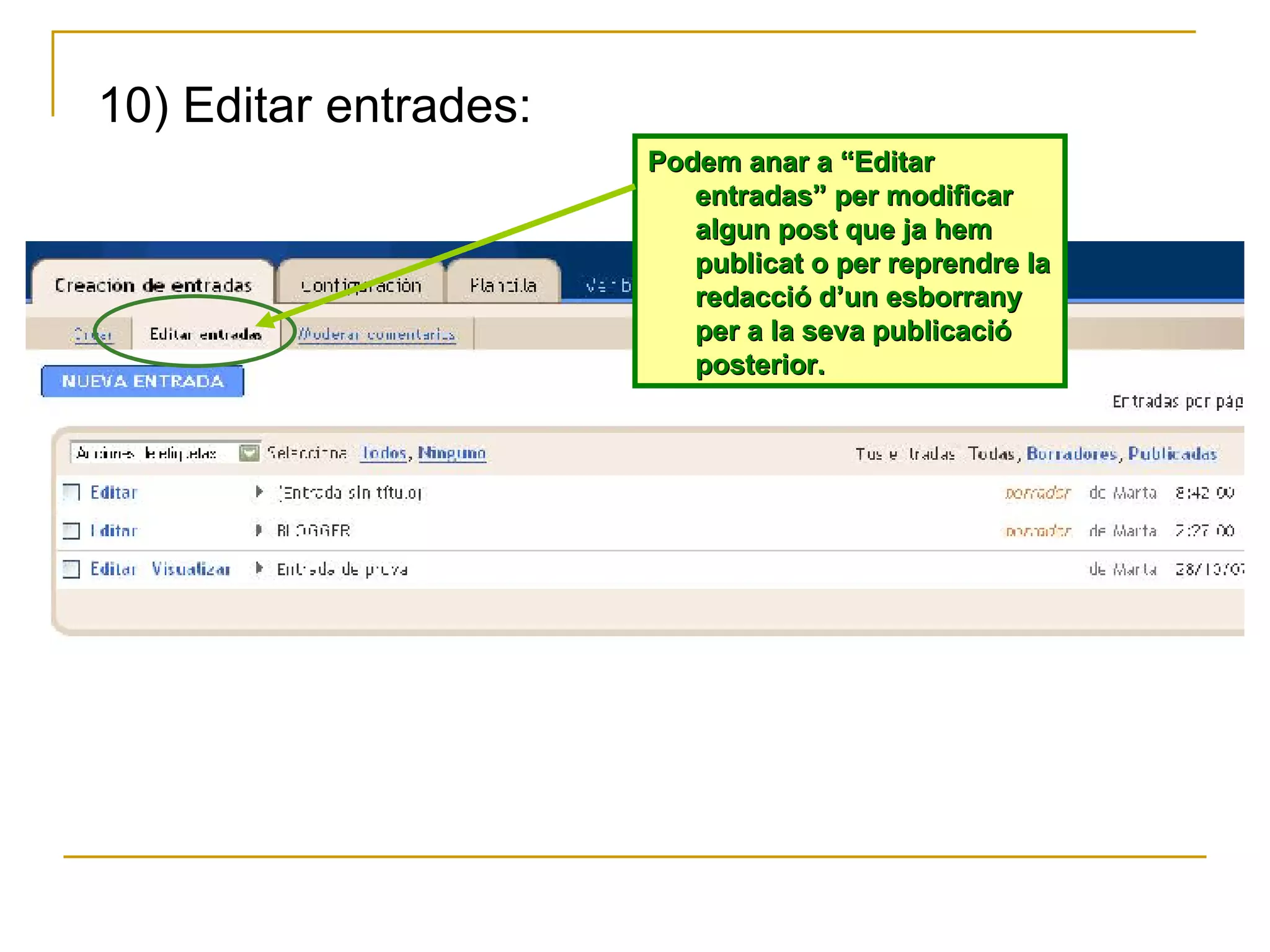Image resolution: width=1270 pixels, height=952 pixels.
Task: Open the Acciones de etiquetas dropdown
Action: 165,453
